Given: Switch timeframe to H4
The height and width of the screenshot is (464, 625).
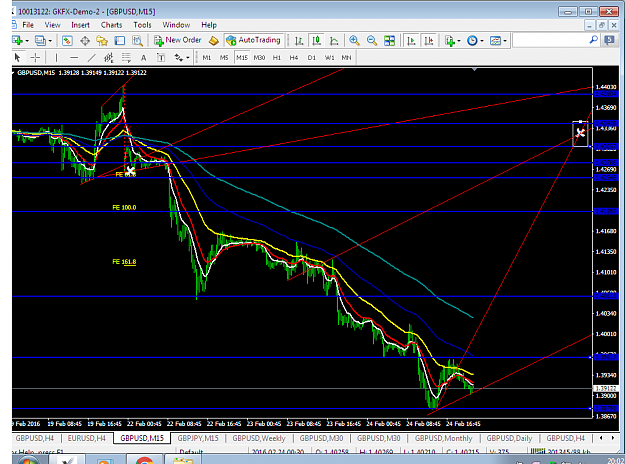Looking at the screenshot, I should [x=294, y=58].
